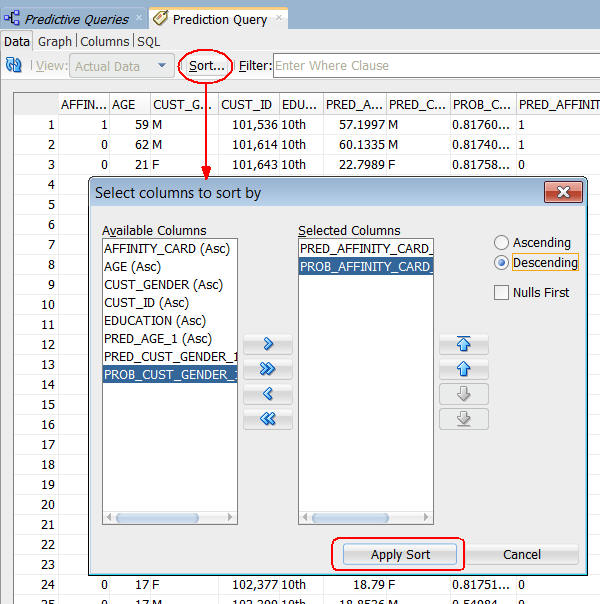Select the Descending sort order option
Image resolution: width=600 pixels, height=604 pixels.
tap(501, 263)
